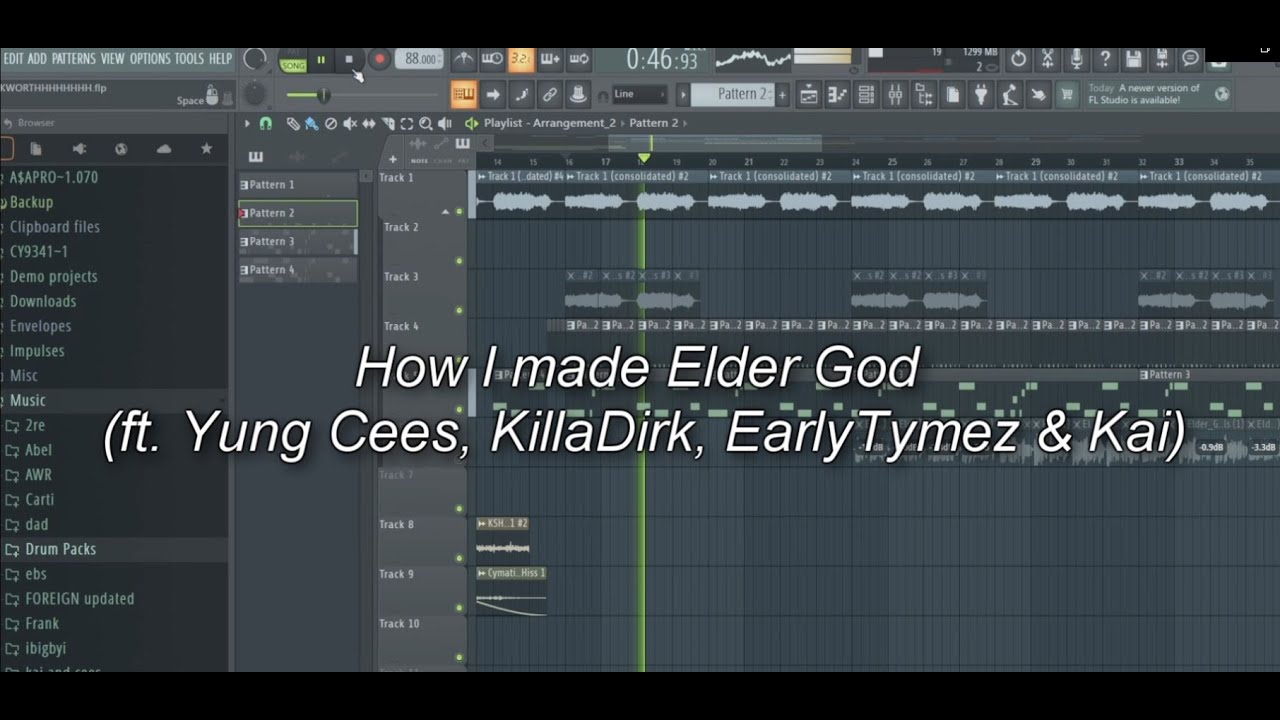The width and height of the screenshot is (1280, 720).
Task: Open the Mixer view icon
Action: 895,95
